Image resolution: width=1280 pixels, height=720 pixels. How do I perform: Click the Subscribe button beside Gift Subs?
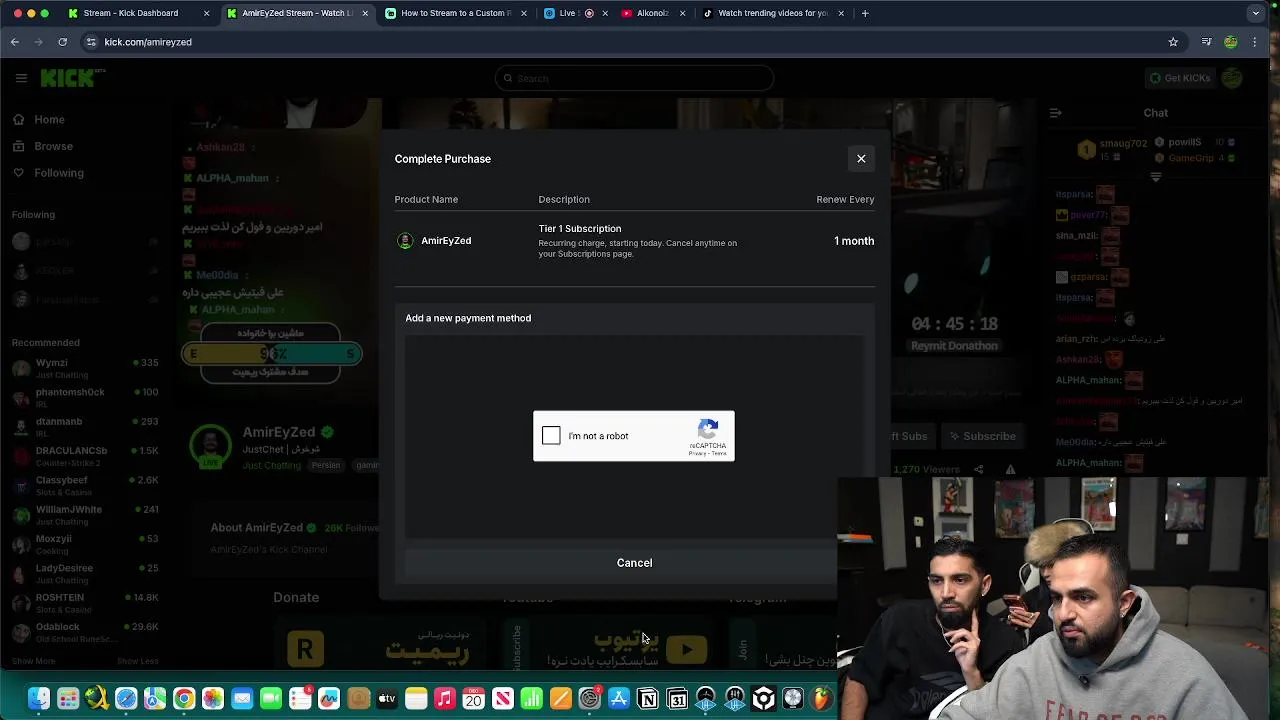(x=982, y=436)
